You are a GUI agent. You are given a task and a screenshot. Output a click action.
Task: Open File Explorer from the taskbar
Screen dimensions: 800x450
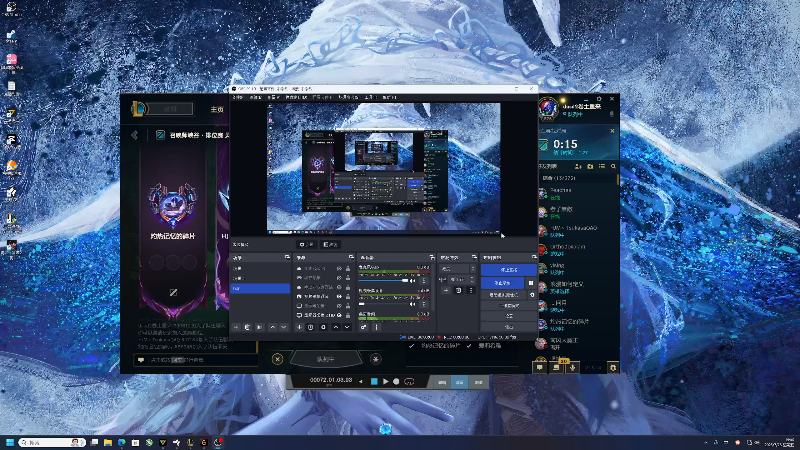pyautogui.click(x=108, y=442)
